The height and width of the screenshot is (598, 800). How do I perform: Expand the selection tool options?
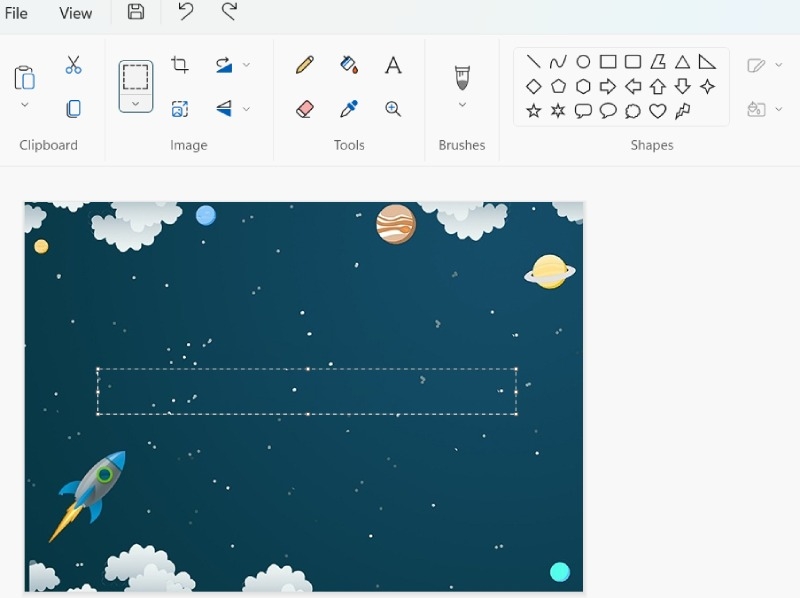pyautogui.click(x=136, y=104)
